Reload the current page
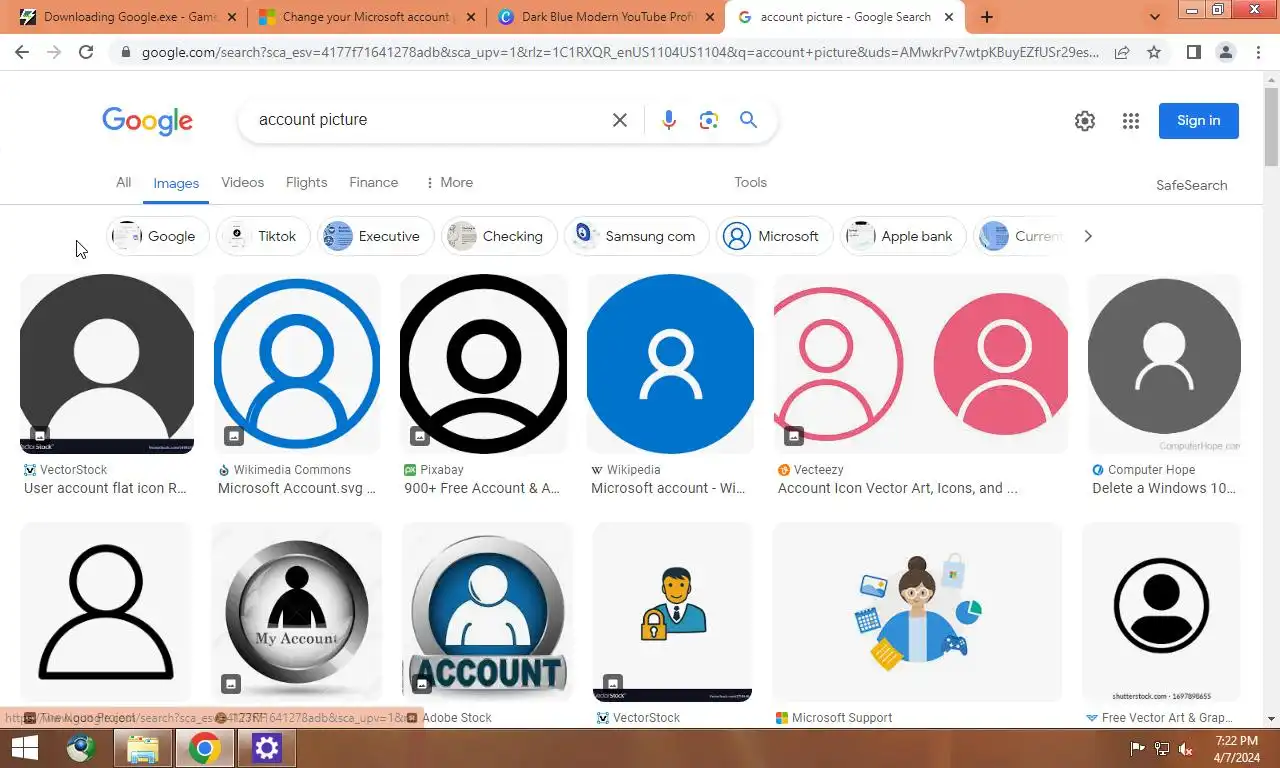This screenshot has height=768, width=1280. [86, 52]
